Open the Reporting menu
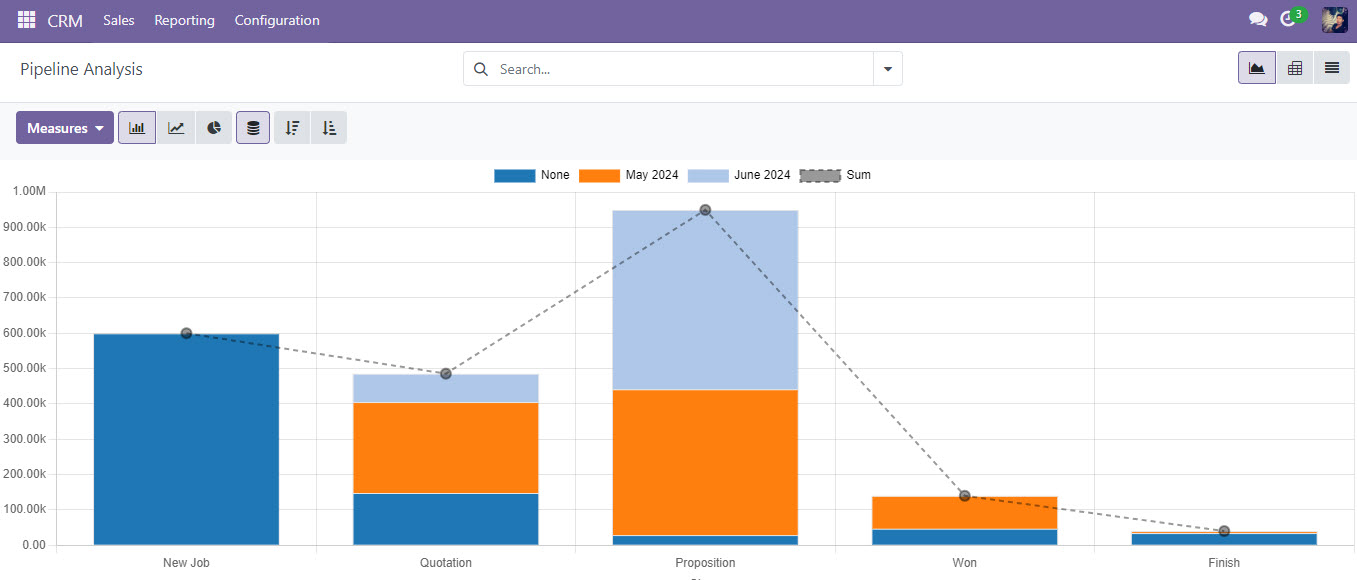1357x580 pixels. [184, 20]
